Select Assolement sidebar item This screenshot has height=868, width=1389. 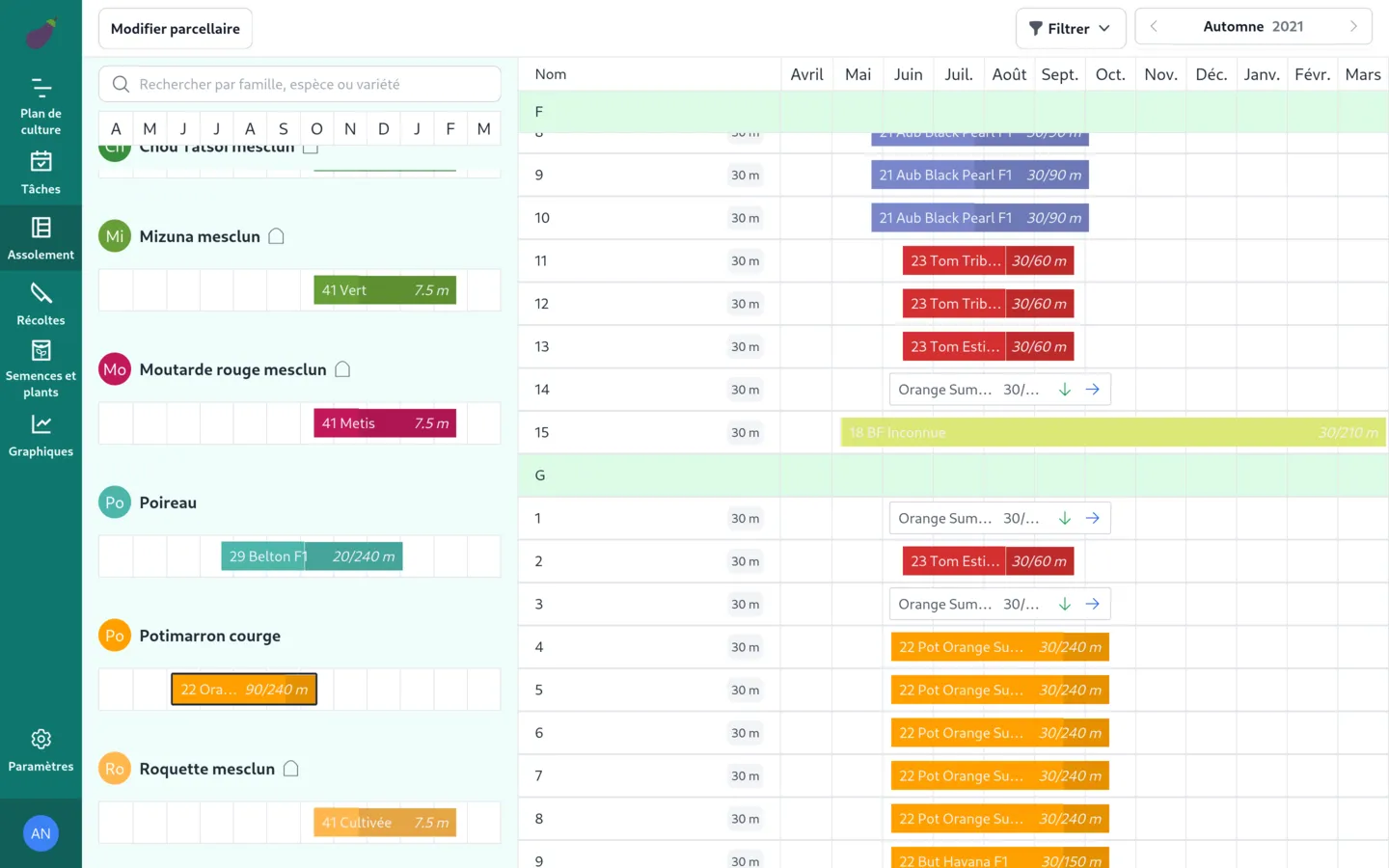pyautogui.click(x=41, y=238)
